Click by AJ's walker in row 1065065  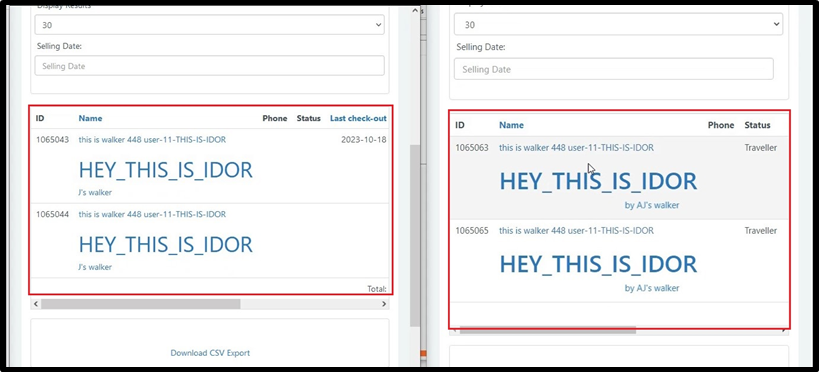[652, 288]
